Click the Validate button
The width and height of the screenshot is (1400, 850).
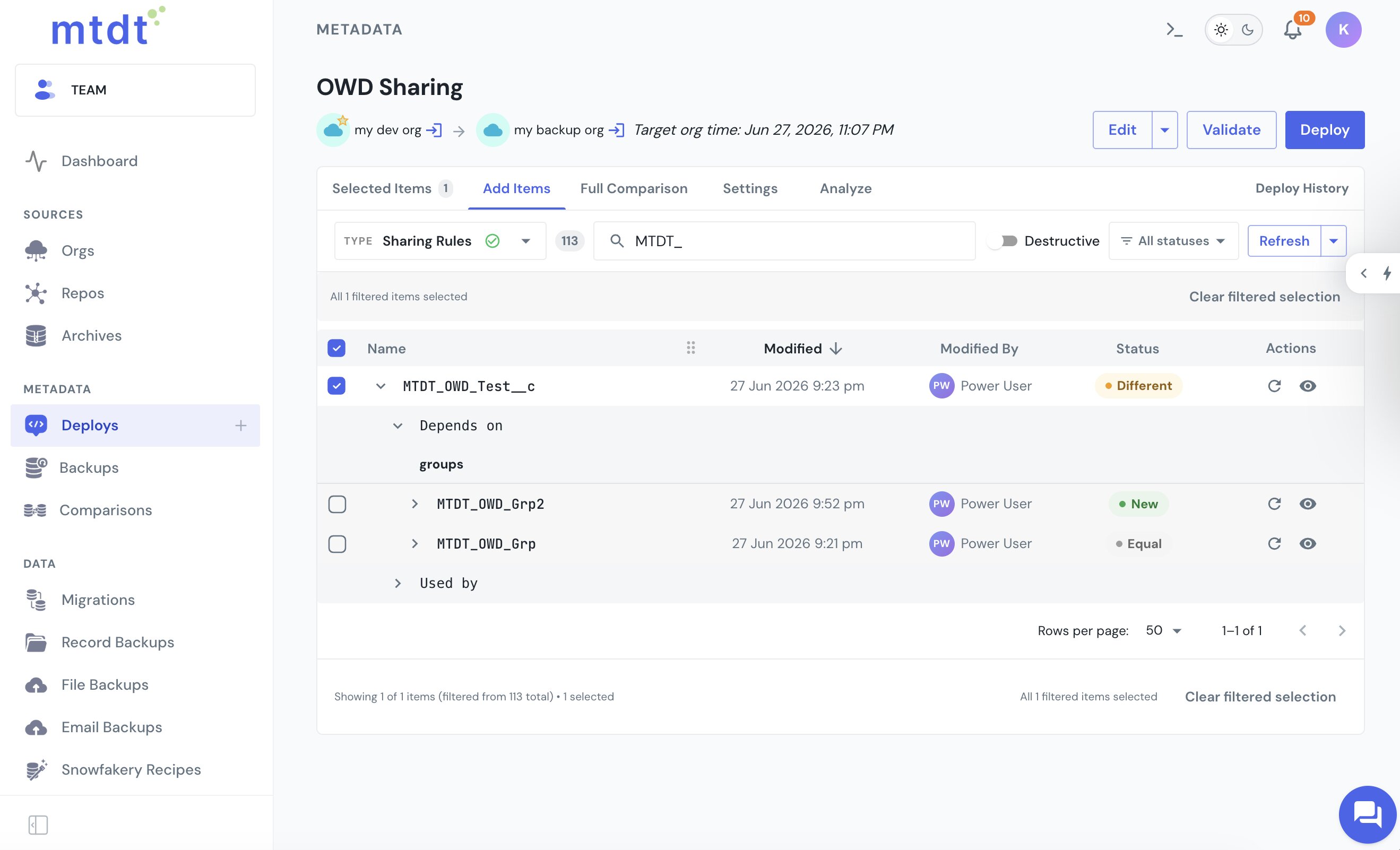coord(1231,129)
